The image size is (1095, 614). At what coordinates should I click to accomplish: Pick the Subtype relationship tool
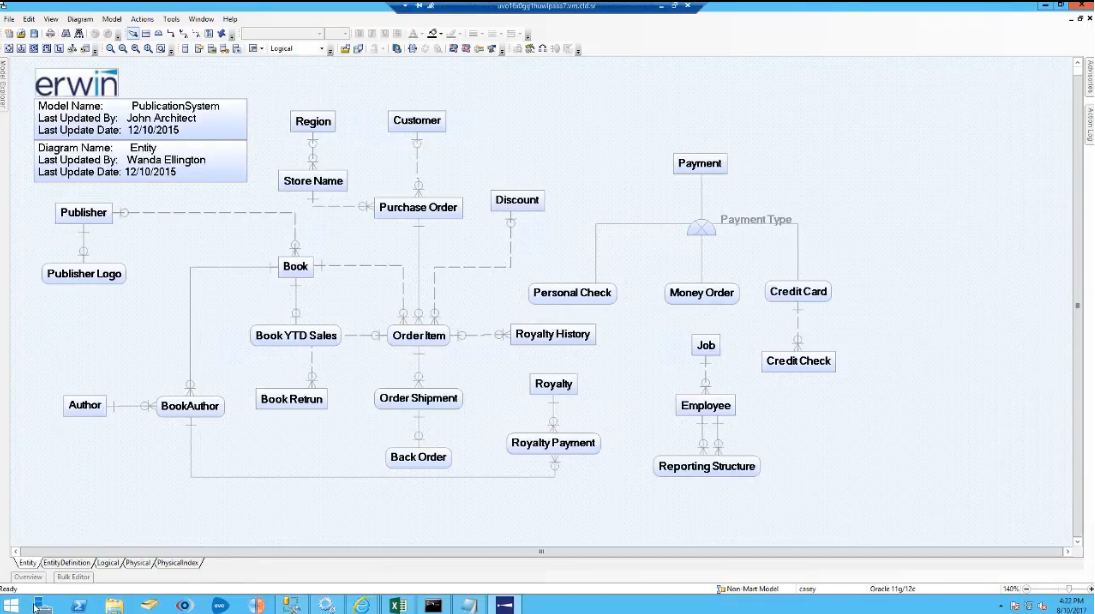pyautogui.click(x=158, y=34)
